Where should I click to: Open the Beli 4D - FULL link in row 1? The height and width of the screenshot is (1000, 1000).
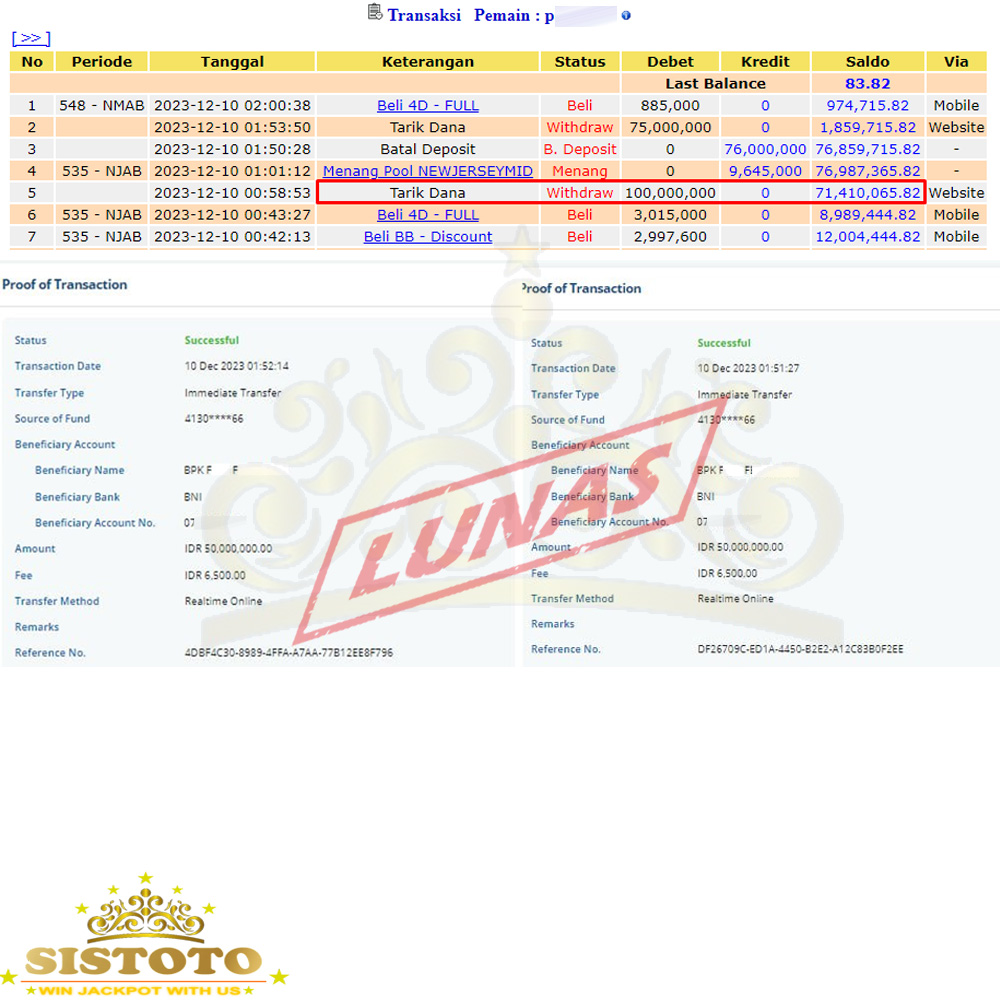427,105
